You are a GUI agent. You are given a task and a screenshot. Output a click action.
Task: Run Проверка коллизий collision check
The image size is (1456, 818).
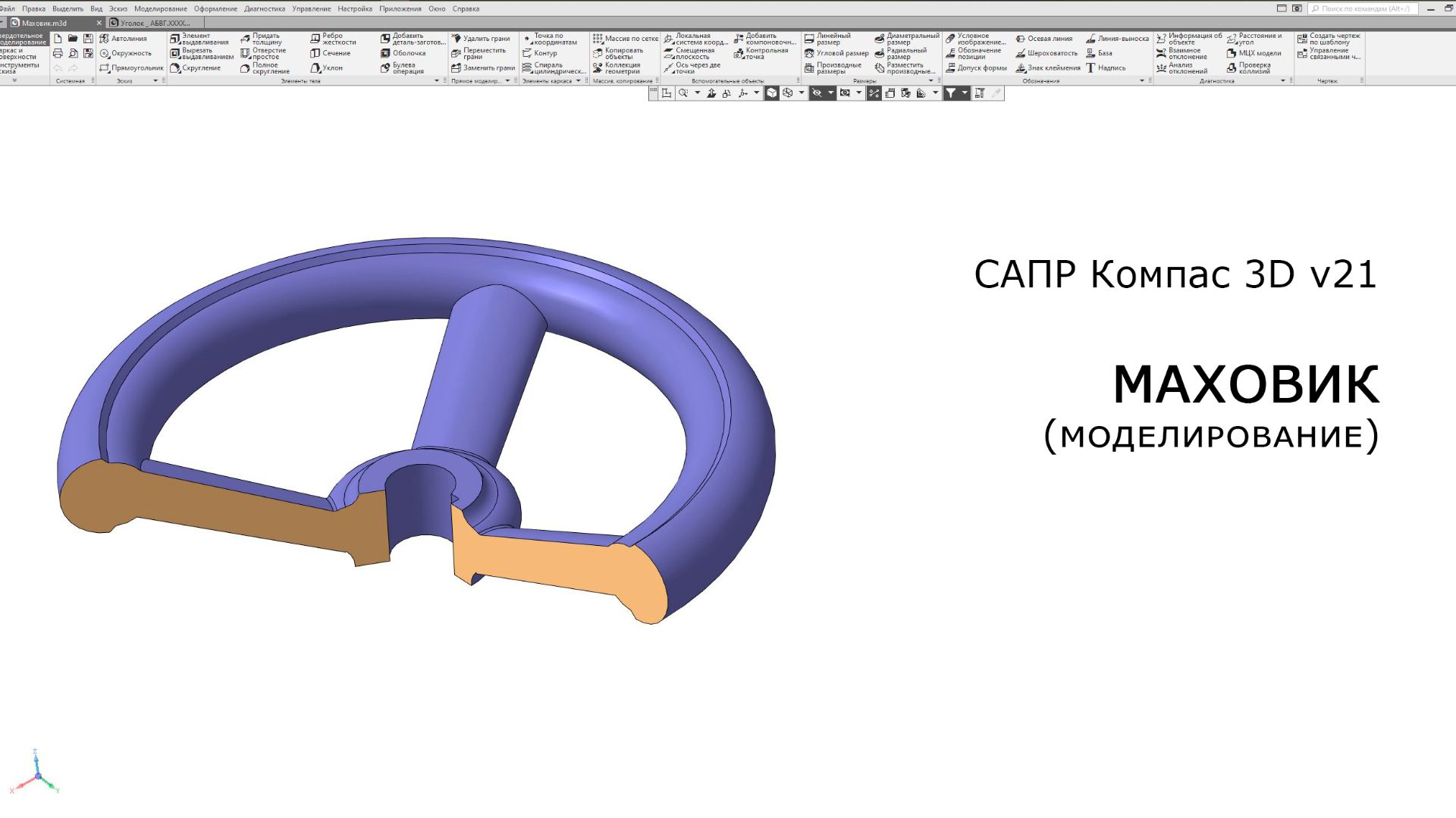click(1249, 68)
